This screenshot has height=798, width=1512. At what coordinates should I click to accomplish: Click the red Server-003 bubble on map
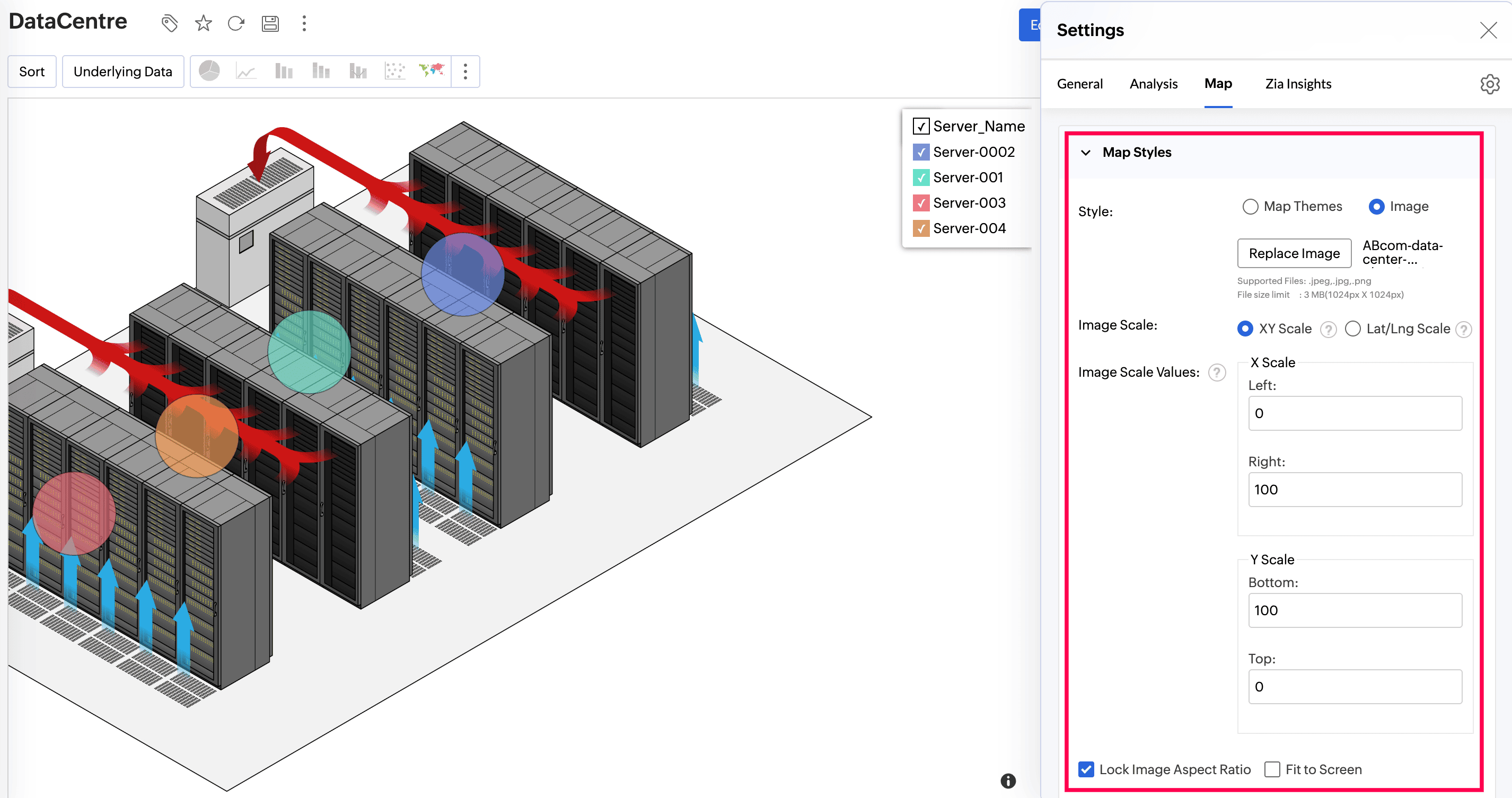tap(74, 513)
